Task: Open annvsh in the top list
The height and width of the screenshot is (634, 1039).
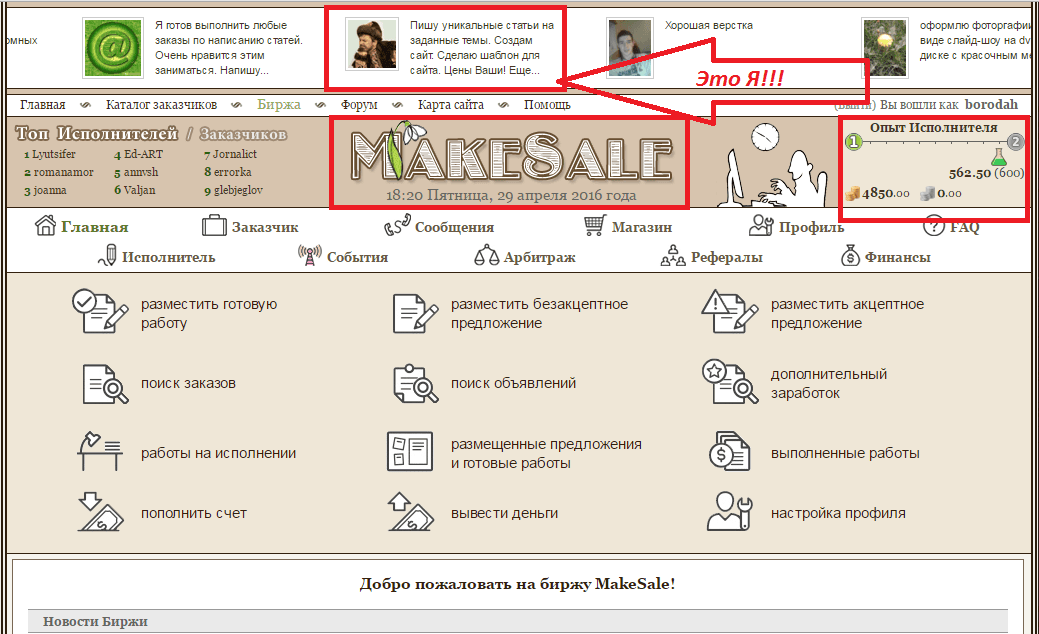Action: coord(140,172)
